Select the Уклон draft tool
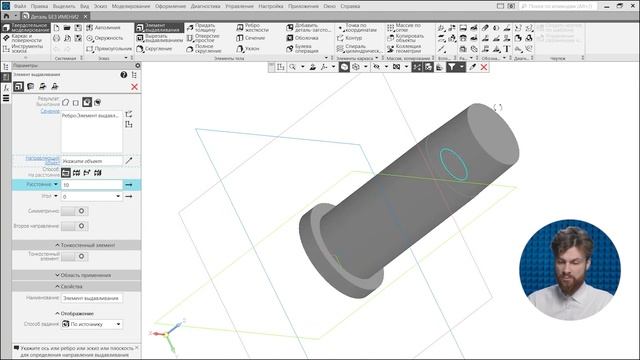 tap(248, 49)
